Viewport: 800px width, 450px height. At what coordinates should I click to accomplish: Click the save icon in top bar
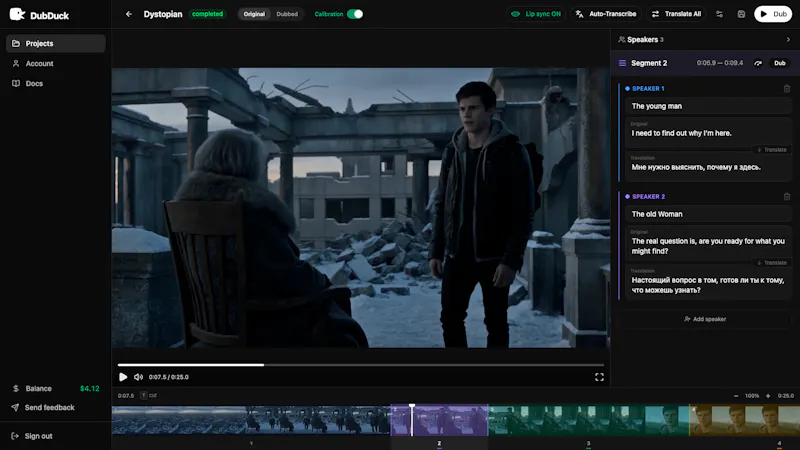pos(741,14)
